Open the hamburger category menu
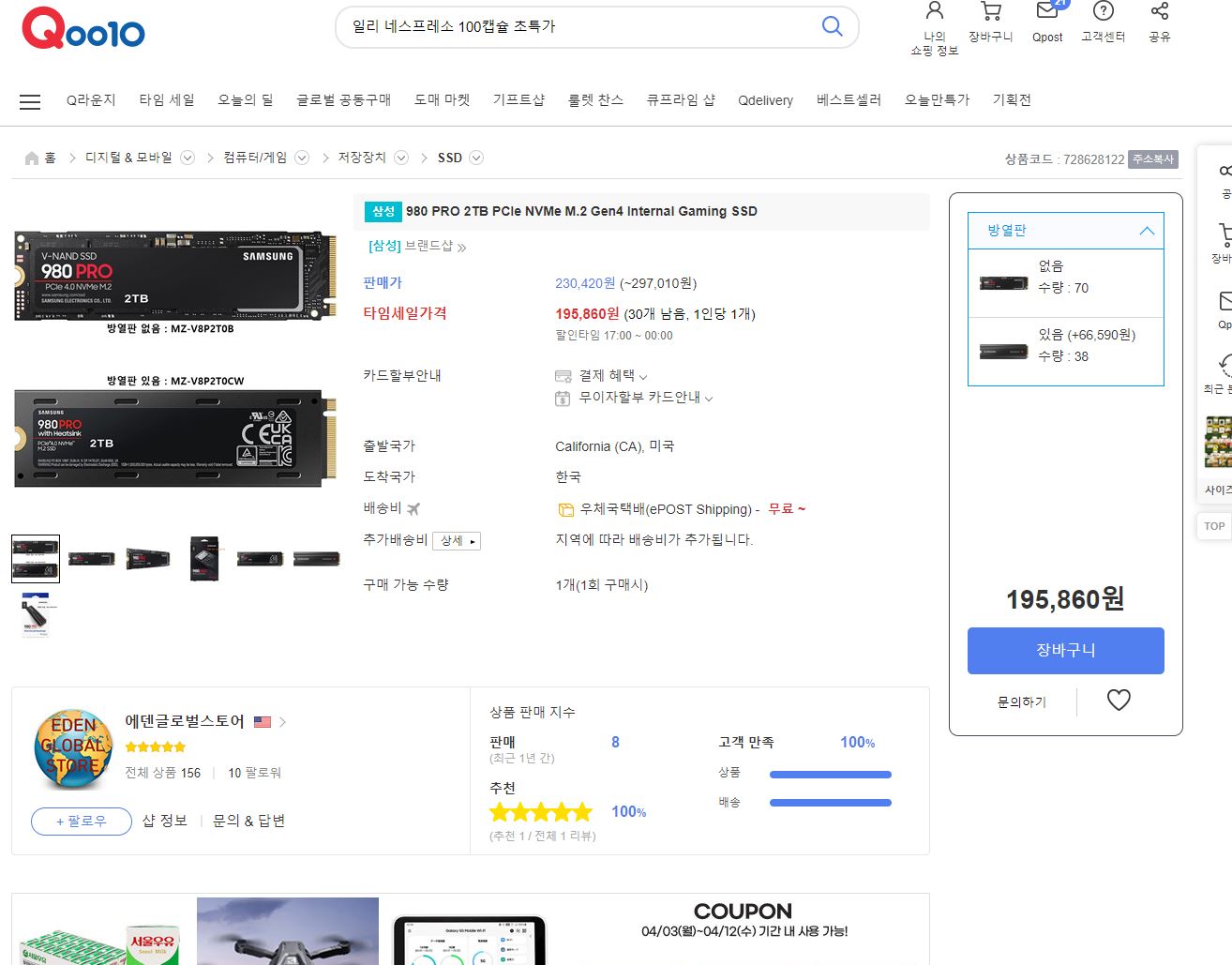The width and height of the screenshot is (1232, 965). [x=30, y=101]
